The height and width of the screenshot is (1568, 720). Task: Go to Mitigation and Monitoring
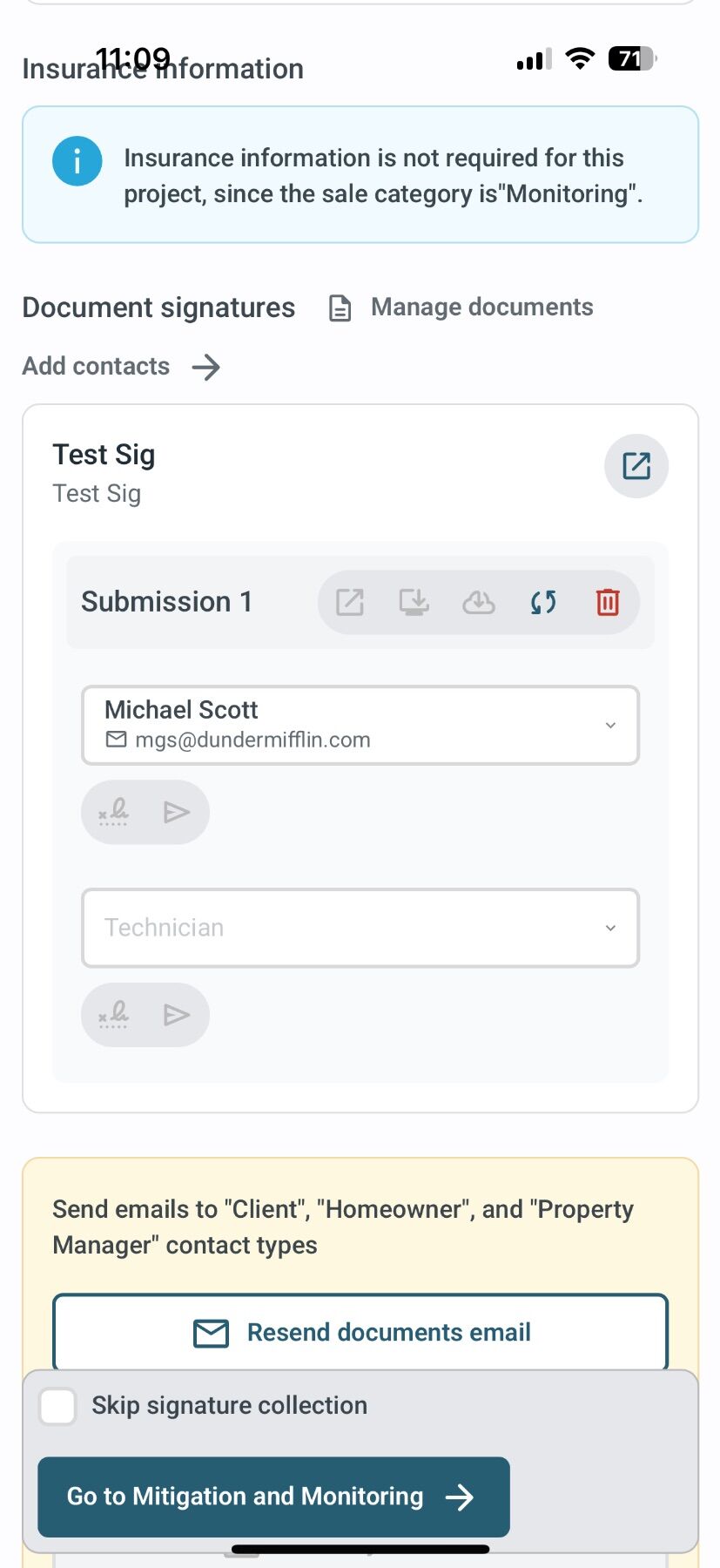[x=273, y=1497]
